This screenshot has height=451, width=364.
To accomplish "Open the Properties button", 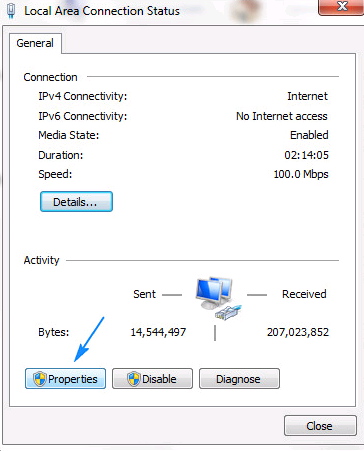I will click(65, 378).
